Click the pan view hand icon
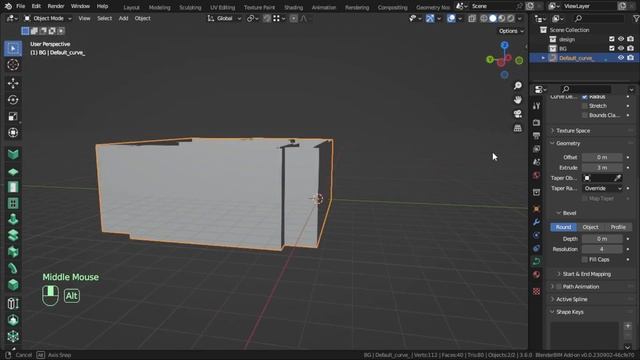The image size is (640, 360). 518,100
